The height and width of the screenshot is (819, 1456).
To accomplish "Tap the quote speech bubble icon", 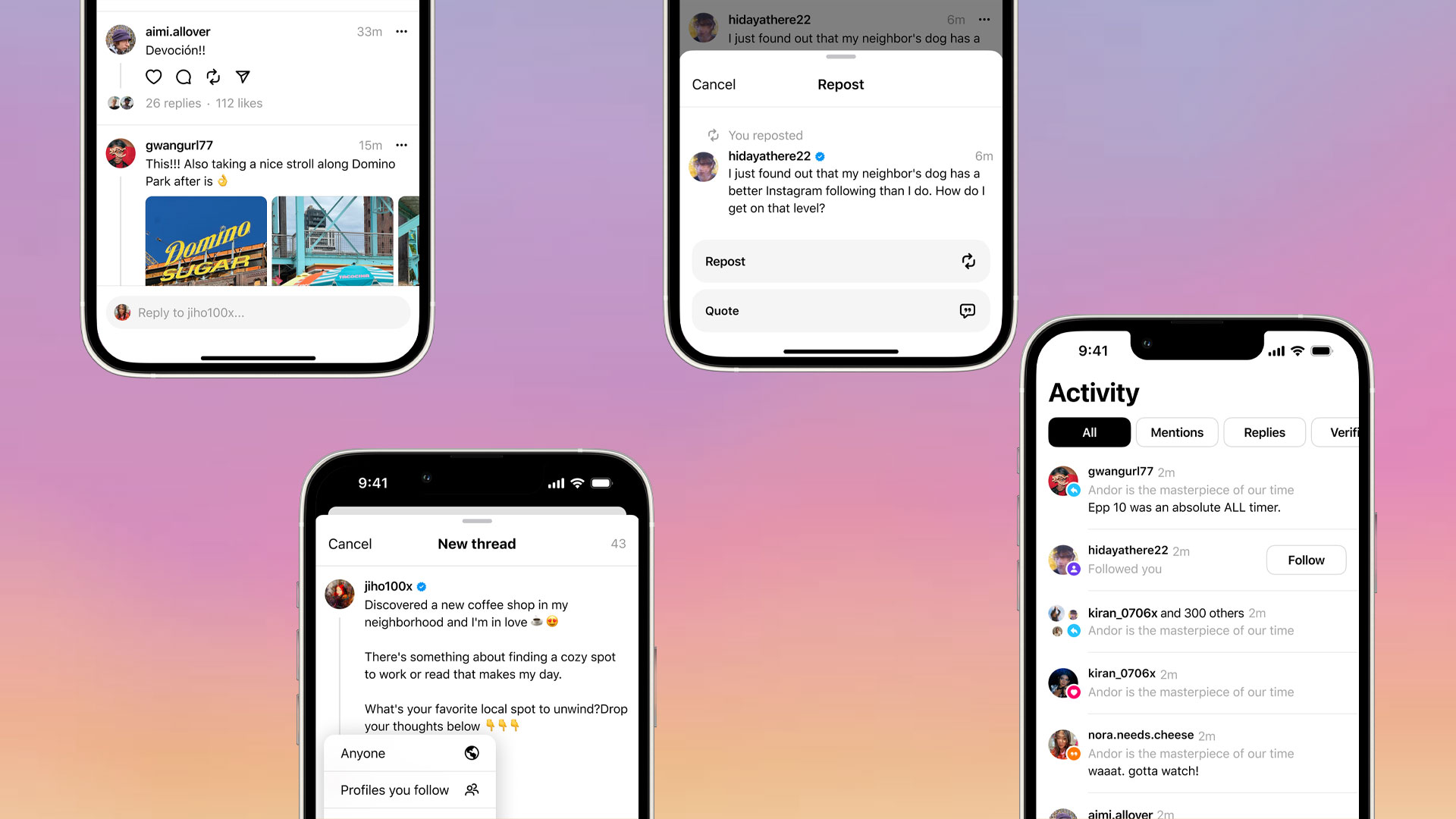I will tap(967, 310).
